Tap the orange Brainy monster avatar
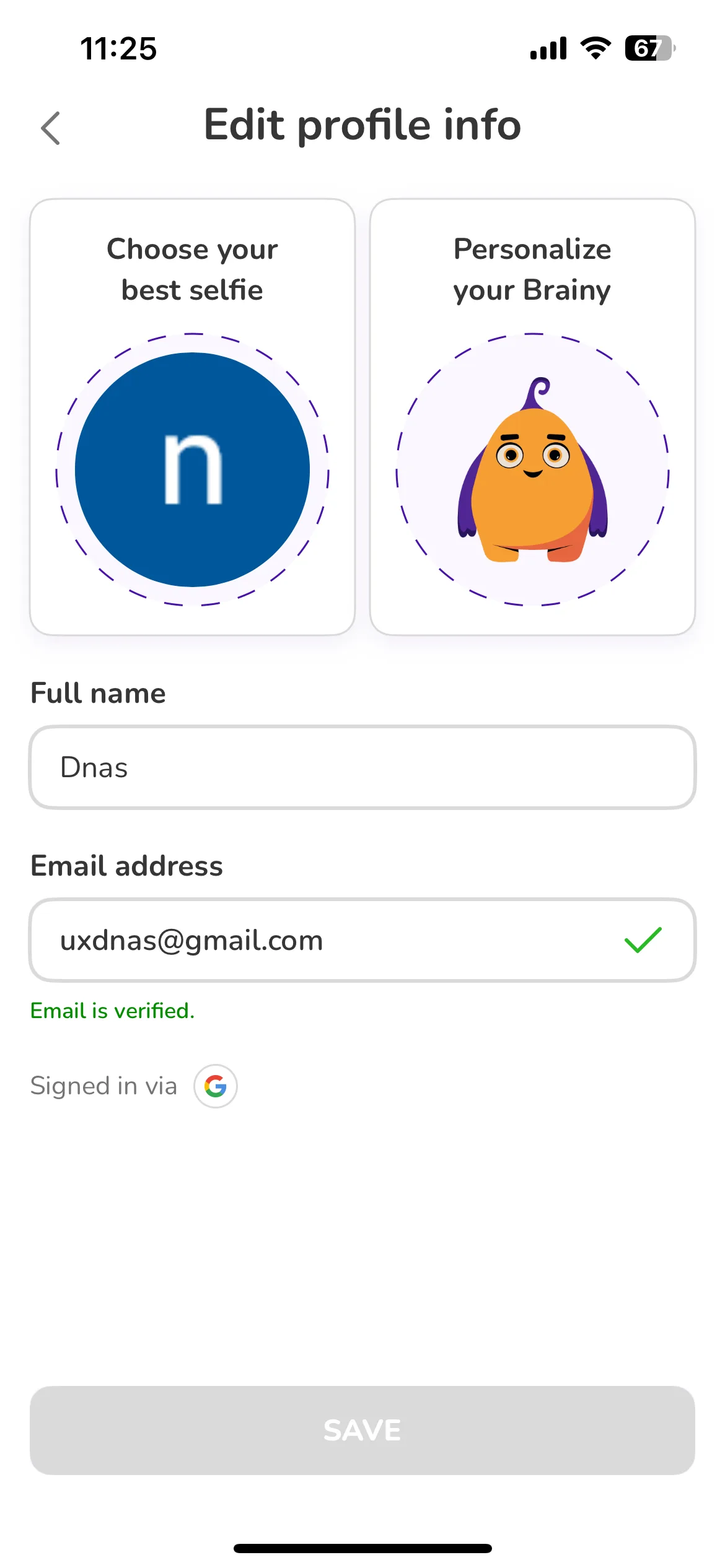 532,469
